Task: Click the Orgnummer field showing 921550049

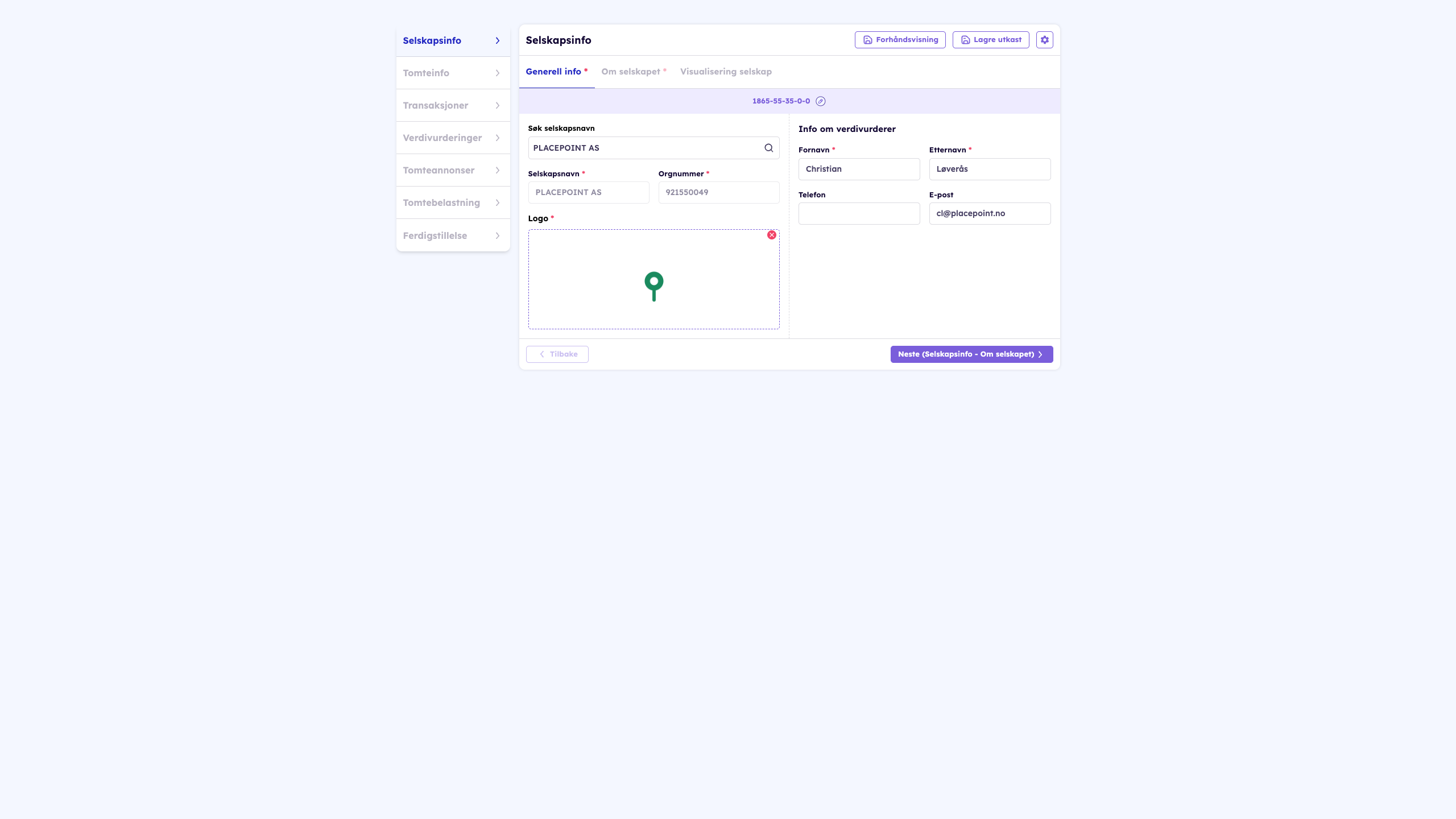Action: tap(719, 192)
